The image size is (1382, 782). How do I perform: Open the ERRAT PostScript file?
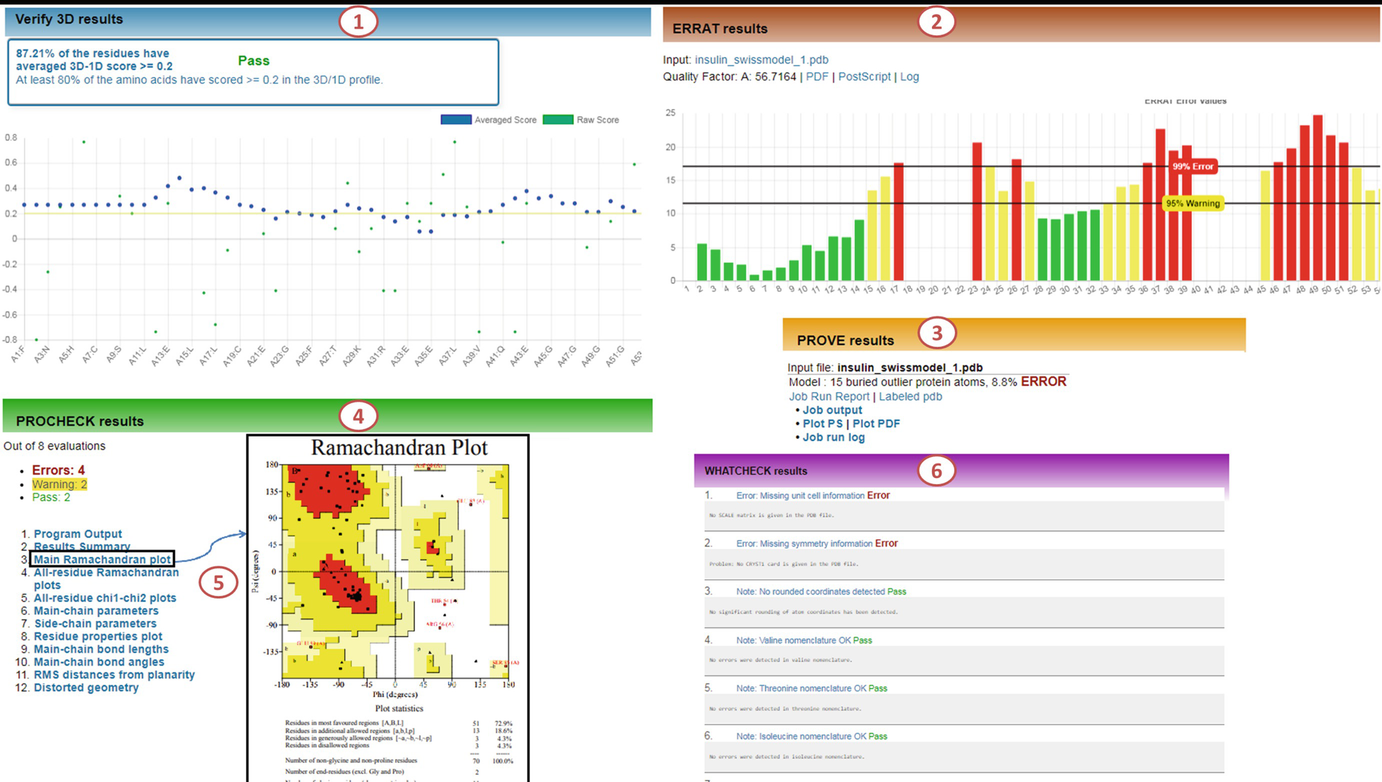click(x=864, y=76)
